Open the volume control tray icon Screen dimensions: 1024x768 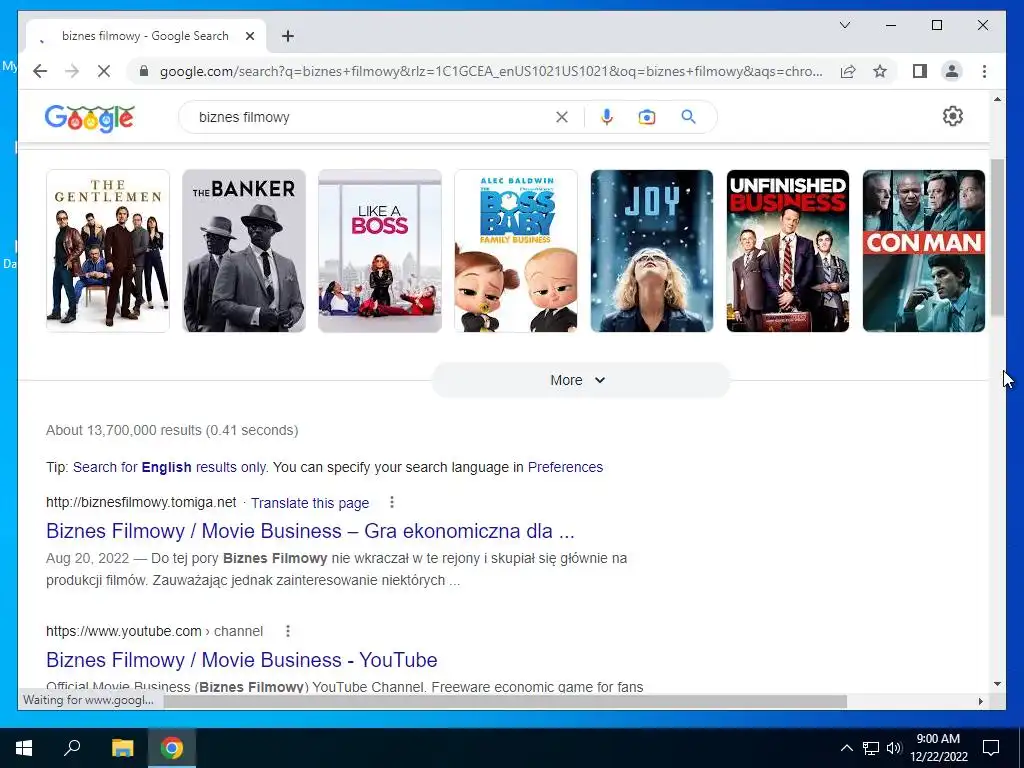point(894,748)
